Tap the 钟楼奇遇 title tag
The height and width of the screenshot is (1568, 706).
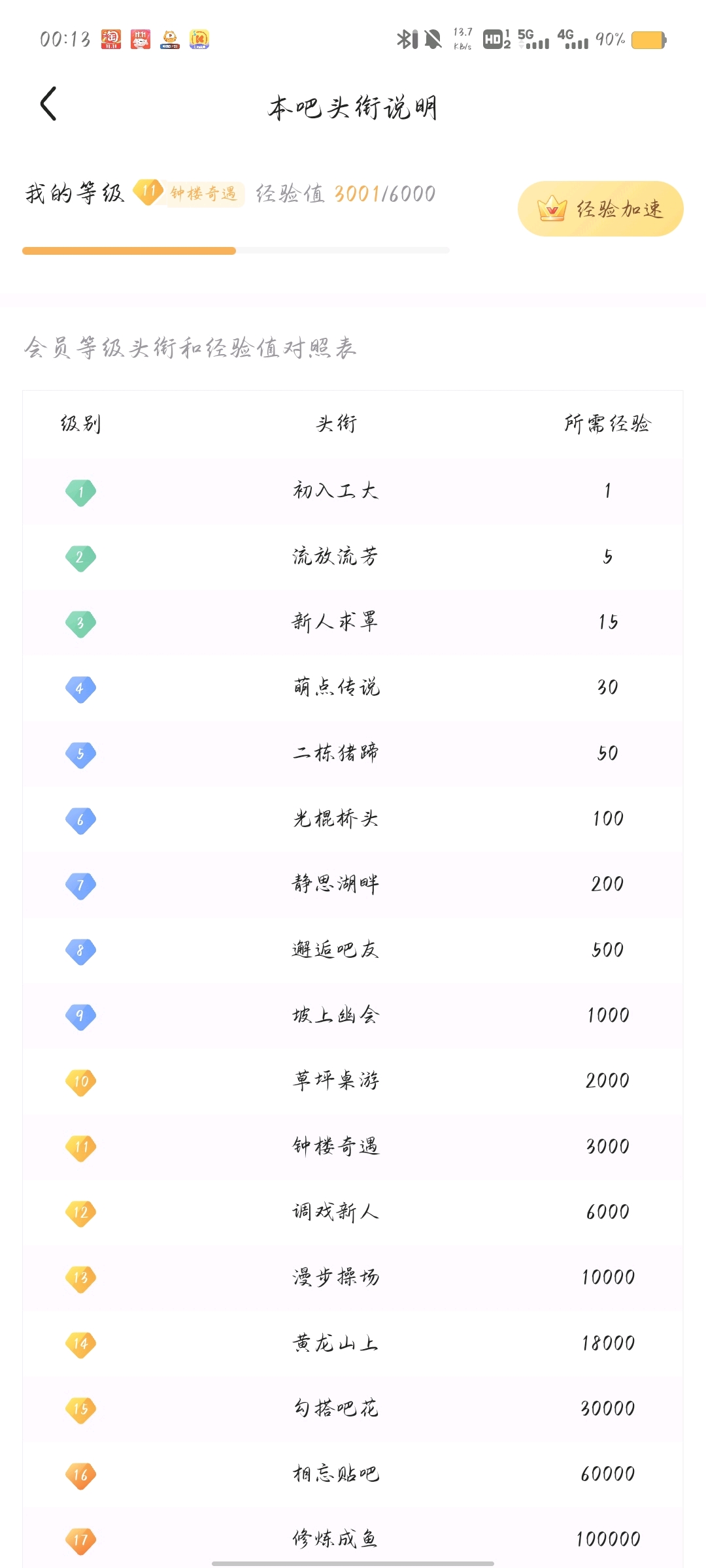click(203, 193)
